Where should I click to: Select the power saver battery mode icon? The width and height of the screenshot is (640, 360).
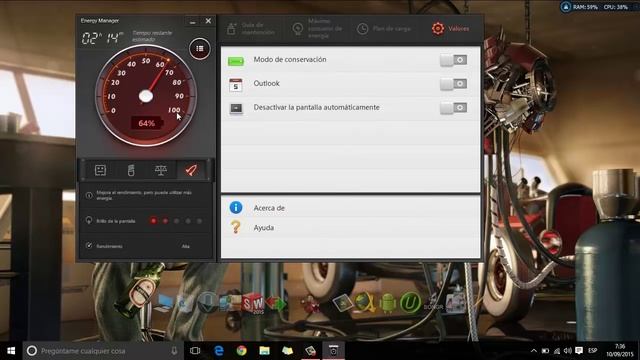[x=131, y=170]
